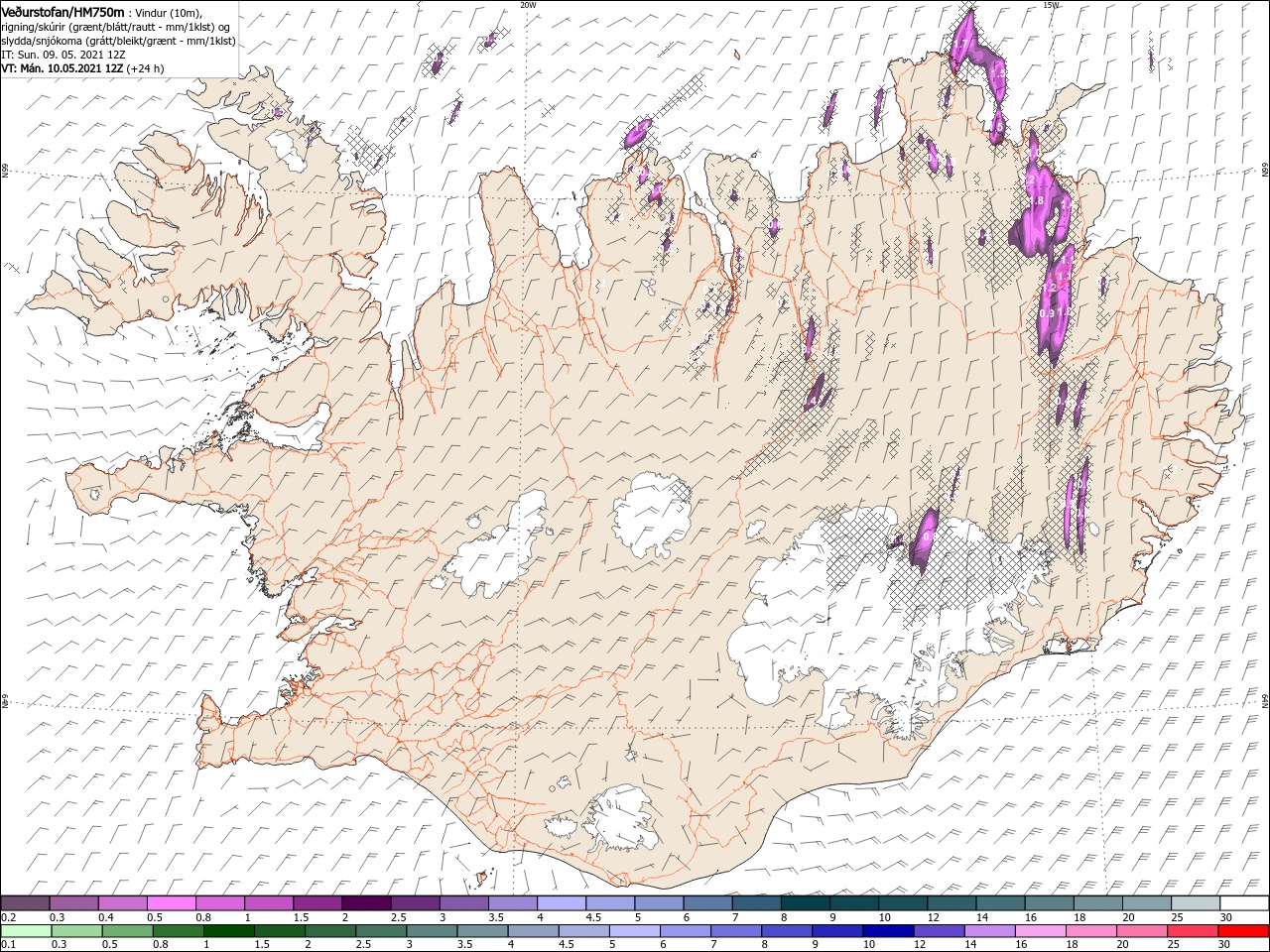This screenshot has width=1270, height=952.
Task: Pick the pink 0.5 snow legend swatch
Action: coord(172,903)
